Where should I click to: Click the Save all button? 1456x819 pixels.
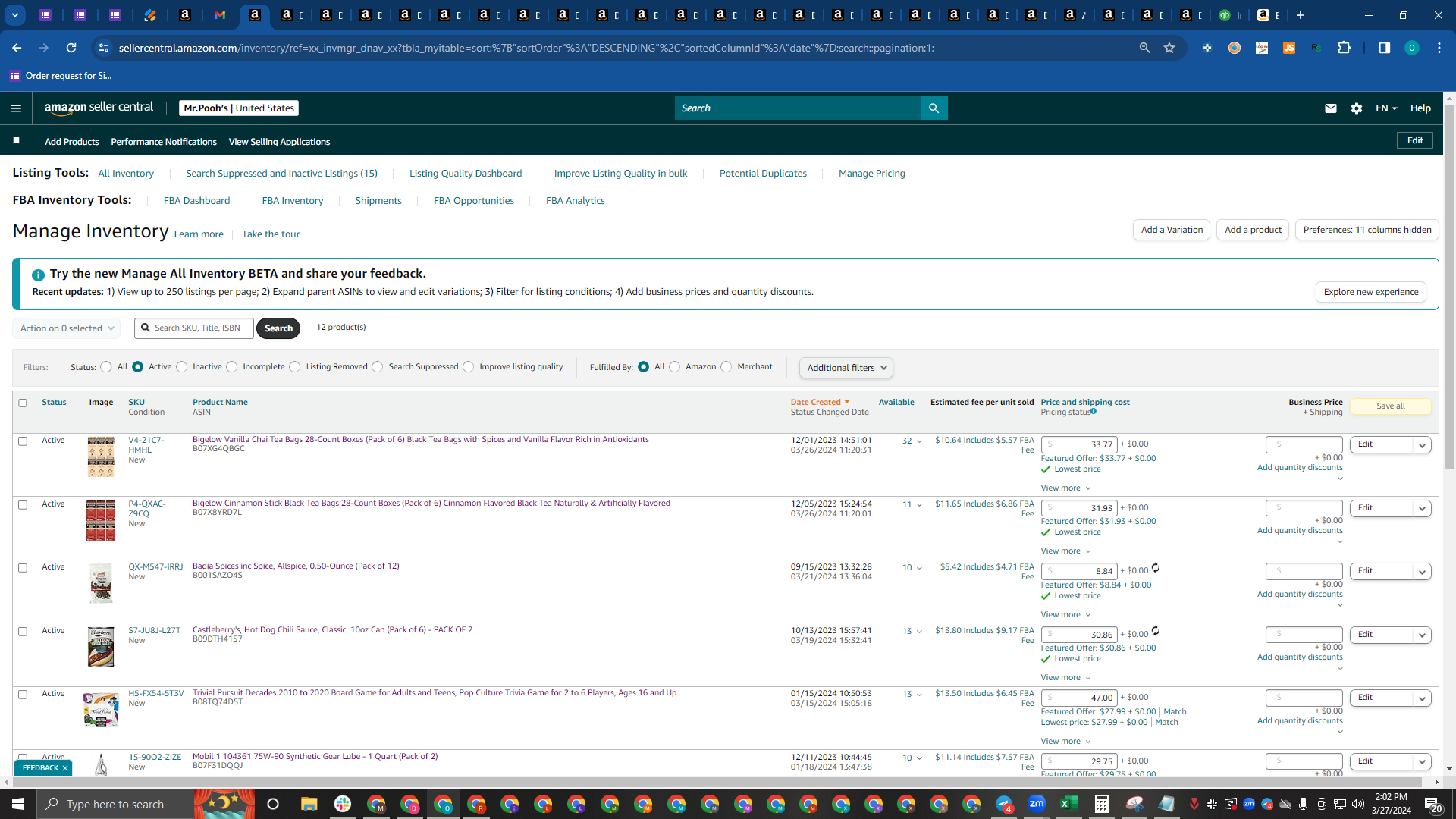coord(1391,406)
